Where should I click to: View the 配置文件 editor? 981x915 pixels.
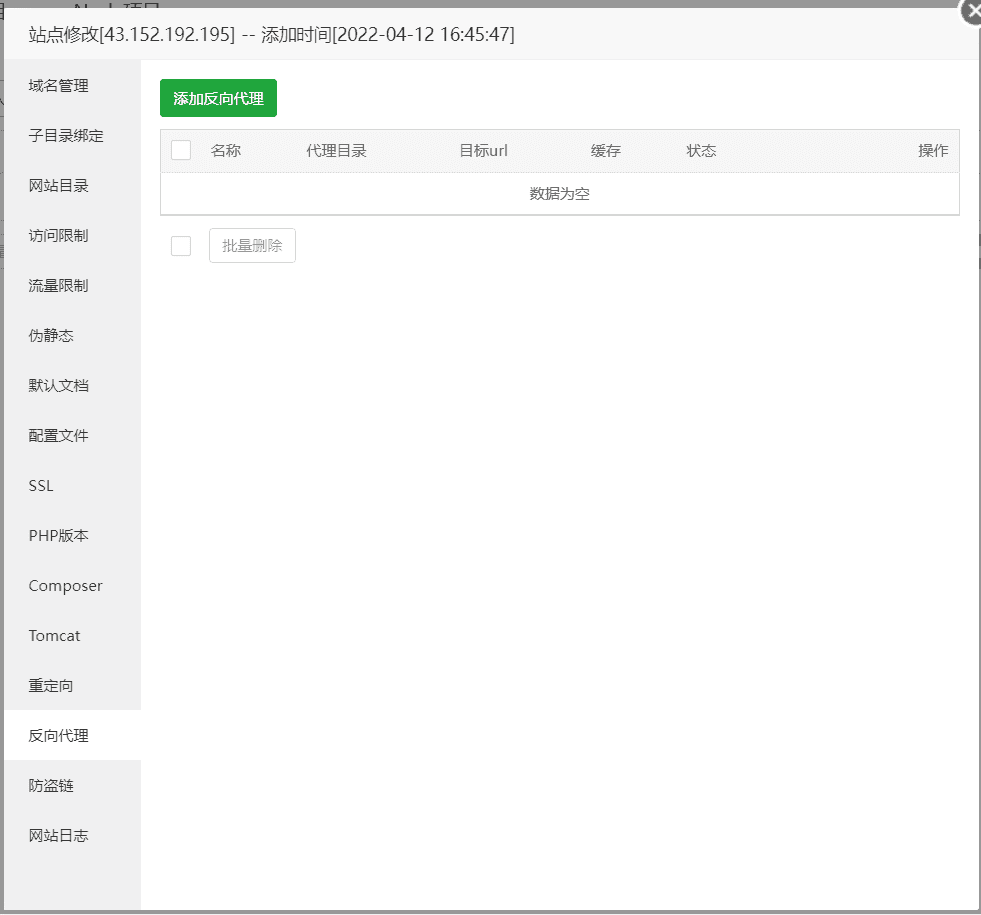point(59,435)
